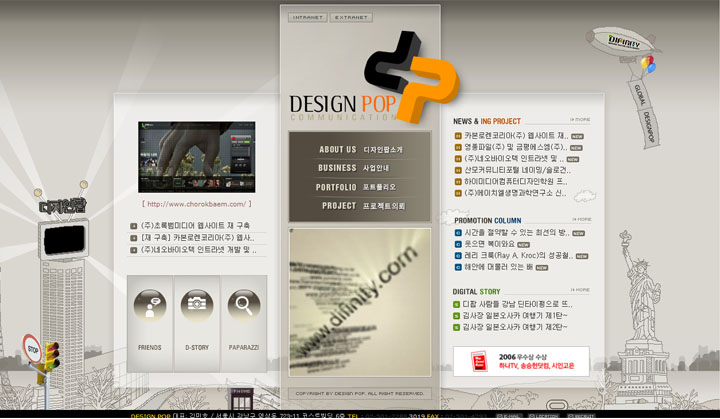Select ABOUT US 디자인팝소개 menu item
The width and height of the screenshot is (720, 419).
(360, 150)
